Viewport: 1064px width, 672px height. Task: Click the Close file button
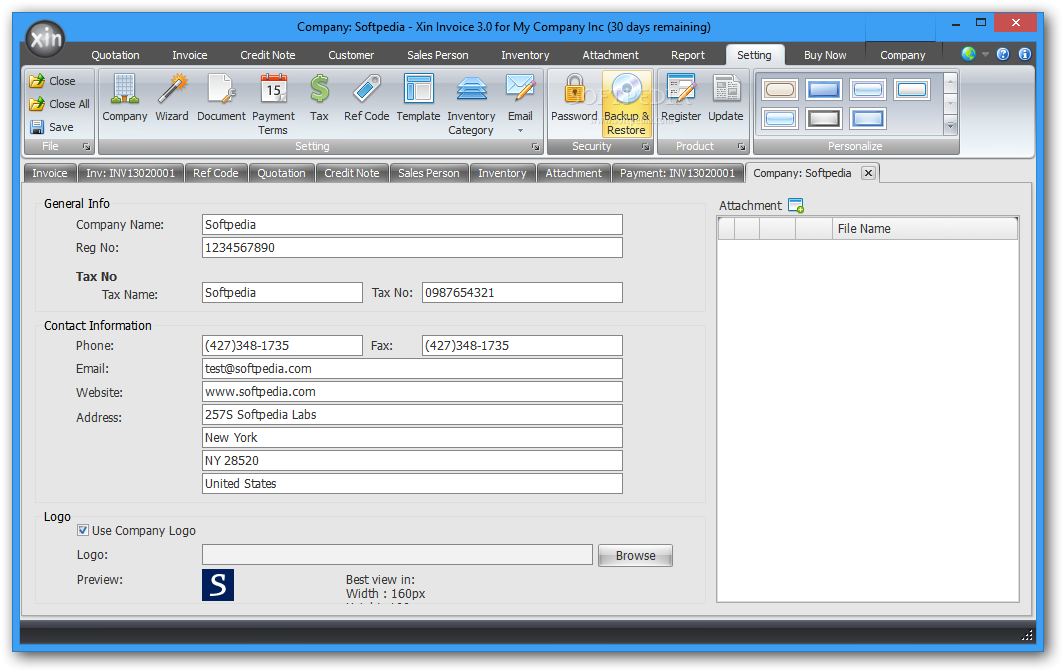pyautogui.click(x=53, y=81)
